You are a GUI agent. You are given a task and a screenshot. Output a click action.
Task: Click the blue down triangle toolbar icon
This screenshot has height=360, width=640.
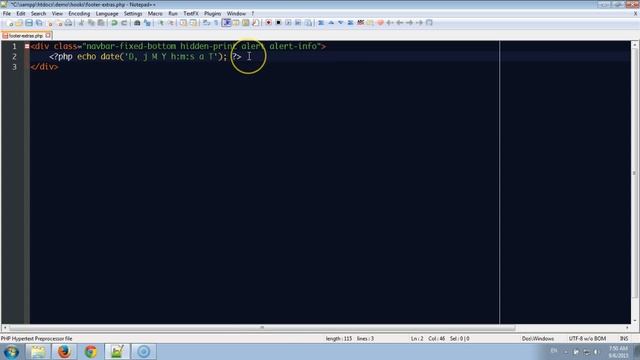coord(341,23)
